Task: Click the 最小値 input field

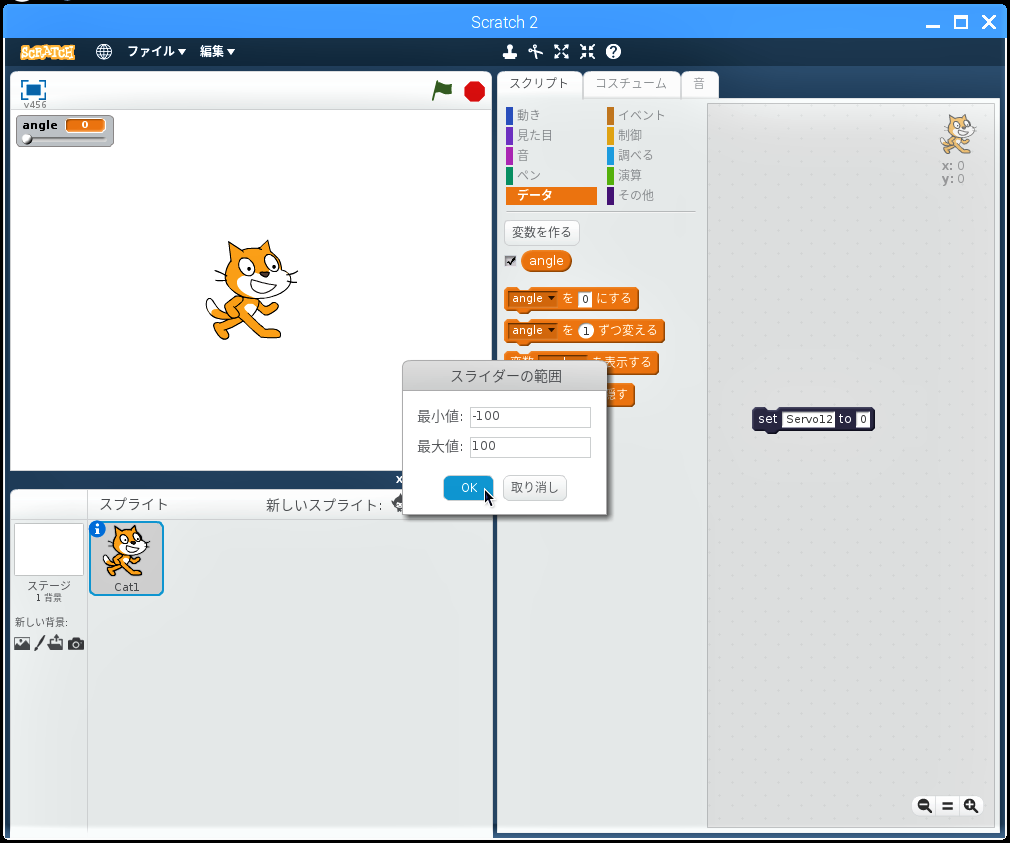Action: [530, 417]
